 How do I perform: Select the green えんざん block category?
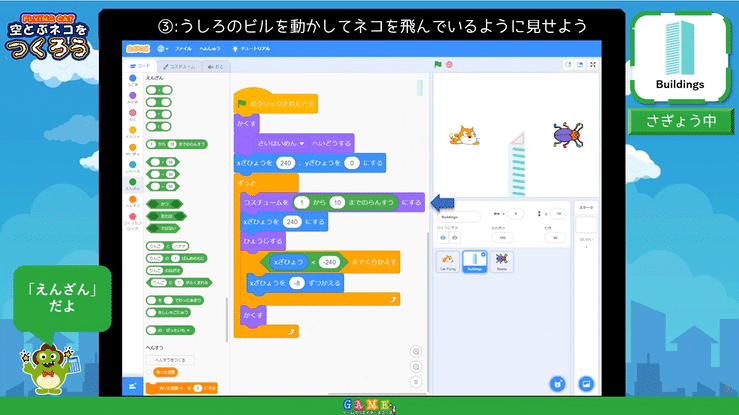[133, 184]
